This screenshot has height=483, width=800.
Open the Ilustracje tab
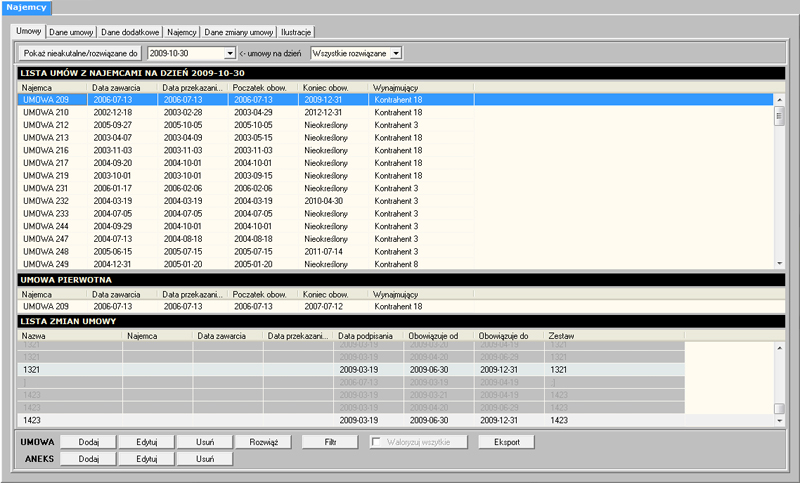(x=296, y=32)
